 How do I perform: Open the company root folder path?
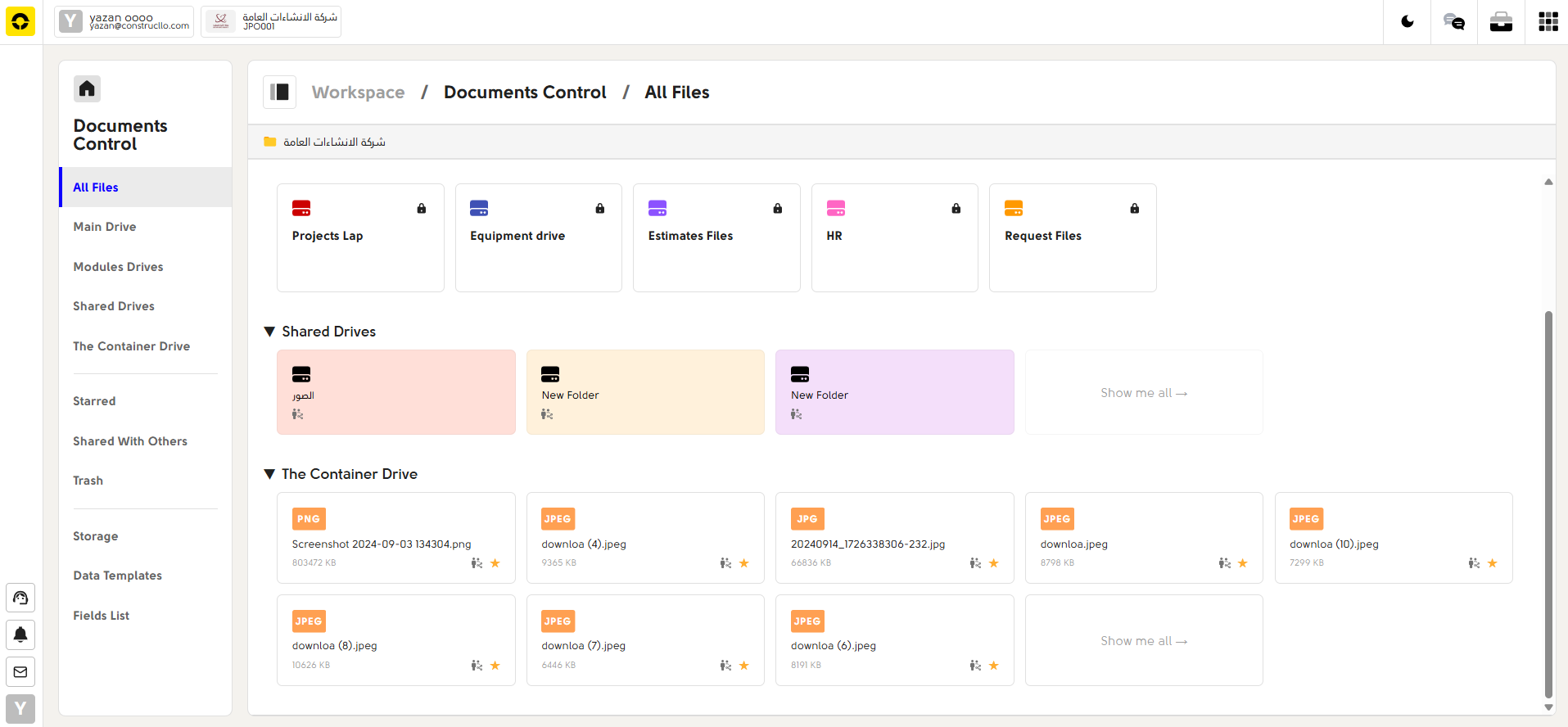coord(325,142)
